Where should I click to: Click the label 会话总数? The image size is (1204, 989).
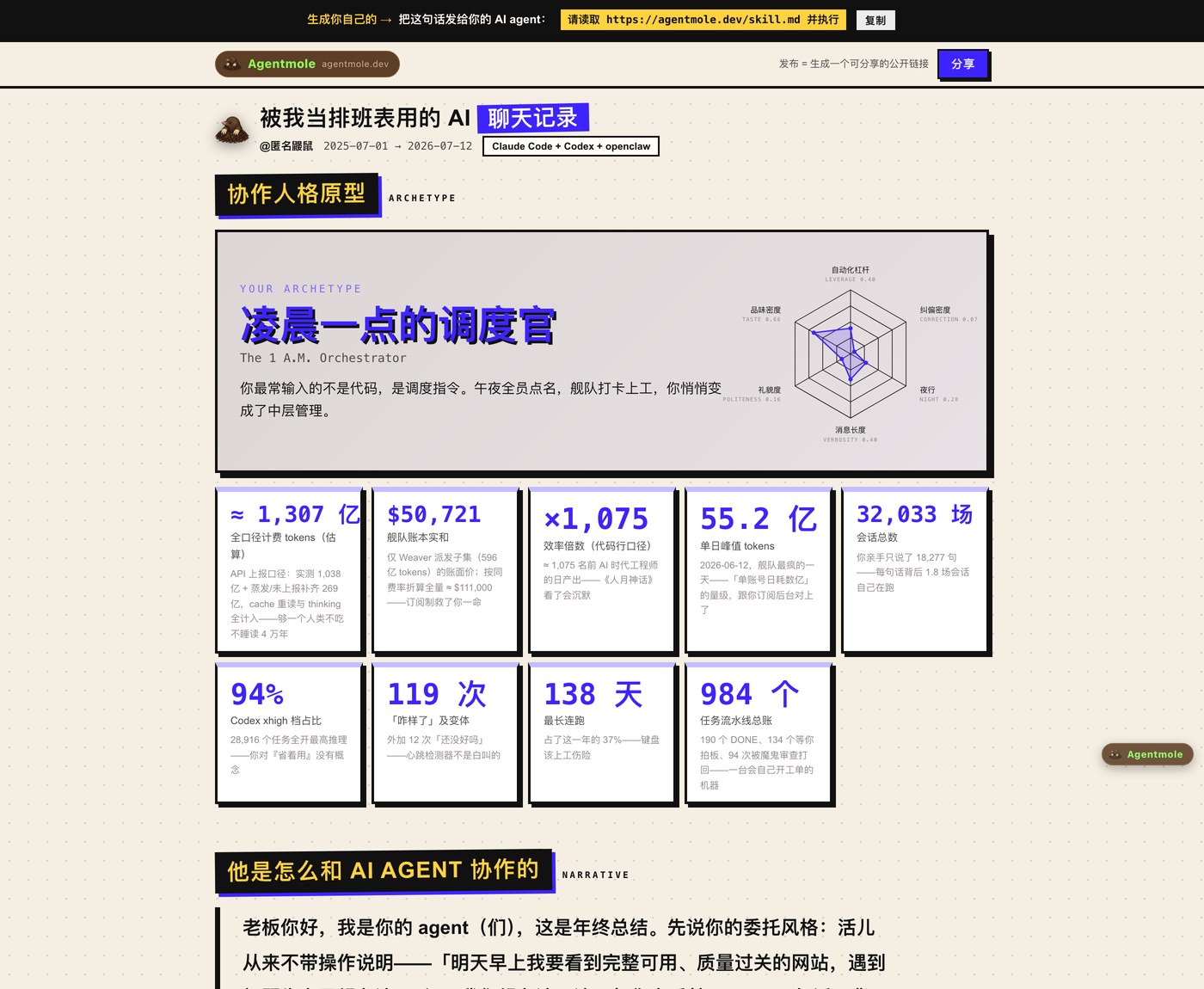coord(877,537)
